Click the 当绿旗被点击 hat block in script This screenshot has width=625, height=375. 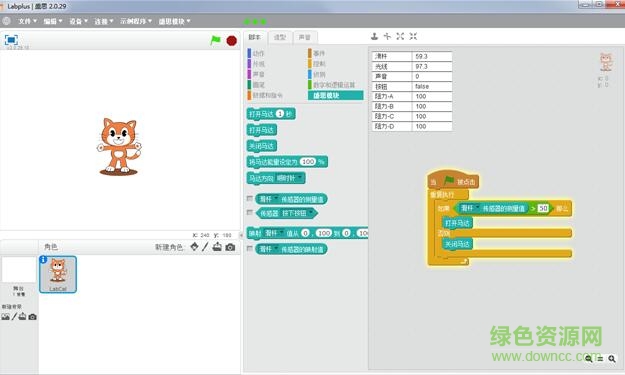pos(453,181)
